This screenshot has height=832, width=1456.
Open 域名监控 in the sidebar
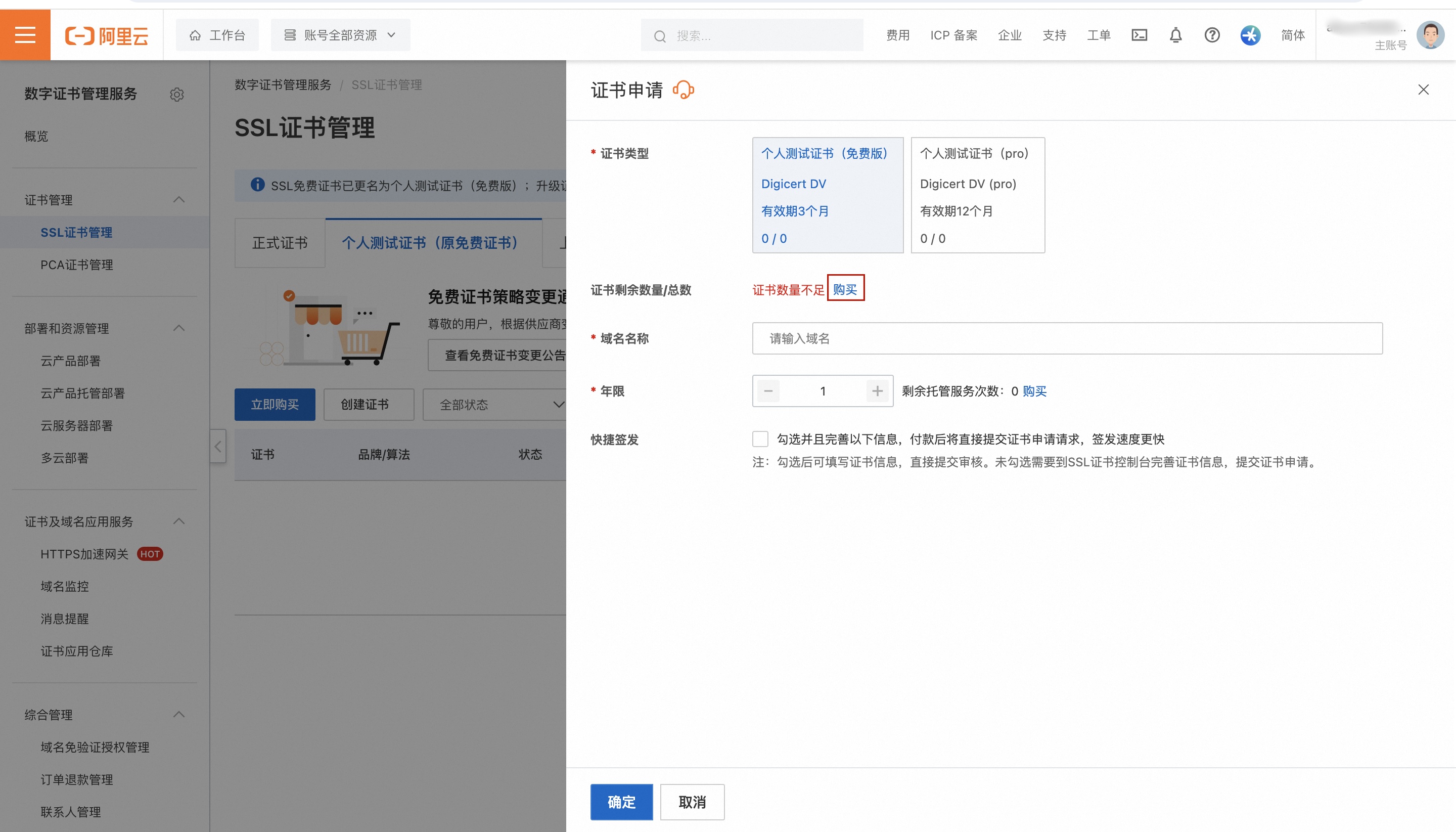click(65, 586)
